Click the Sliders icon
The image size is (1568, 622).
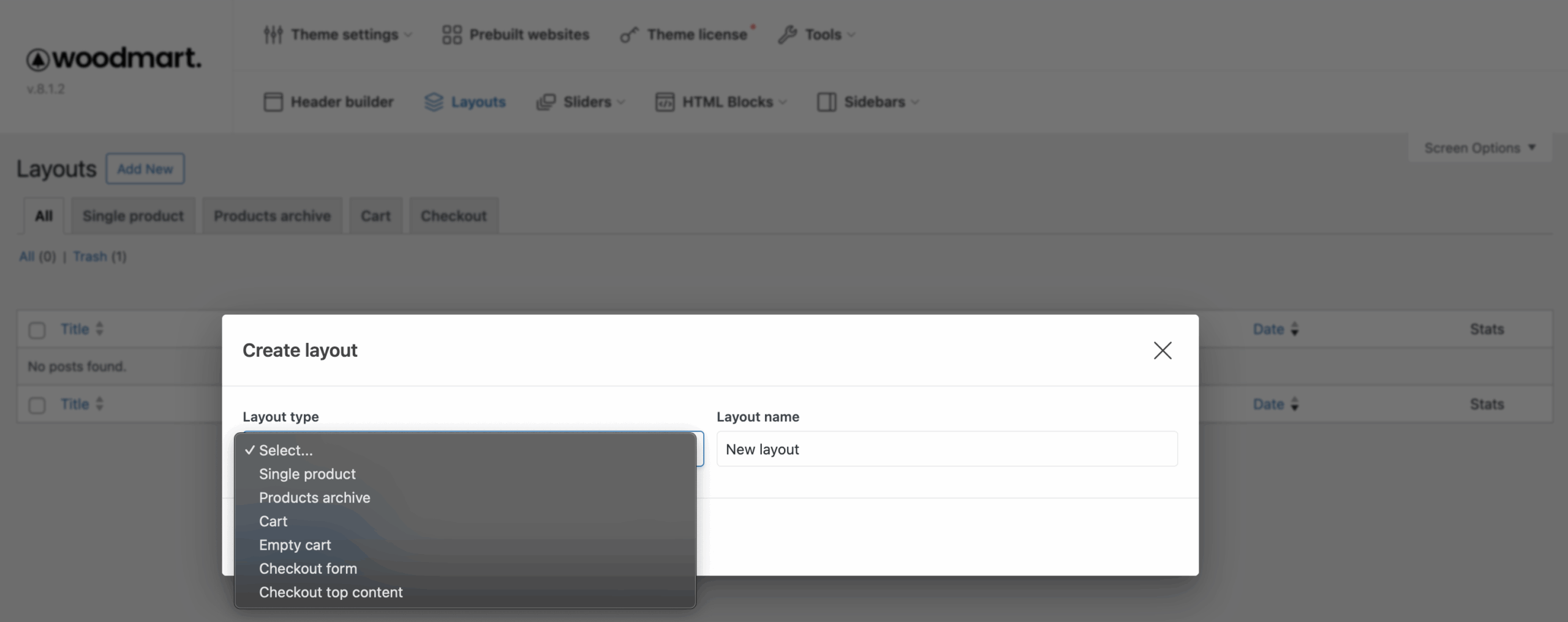click(x=546, y=102)
